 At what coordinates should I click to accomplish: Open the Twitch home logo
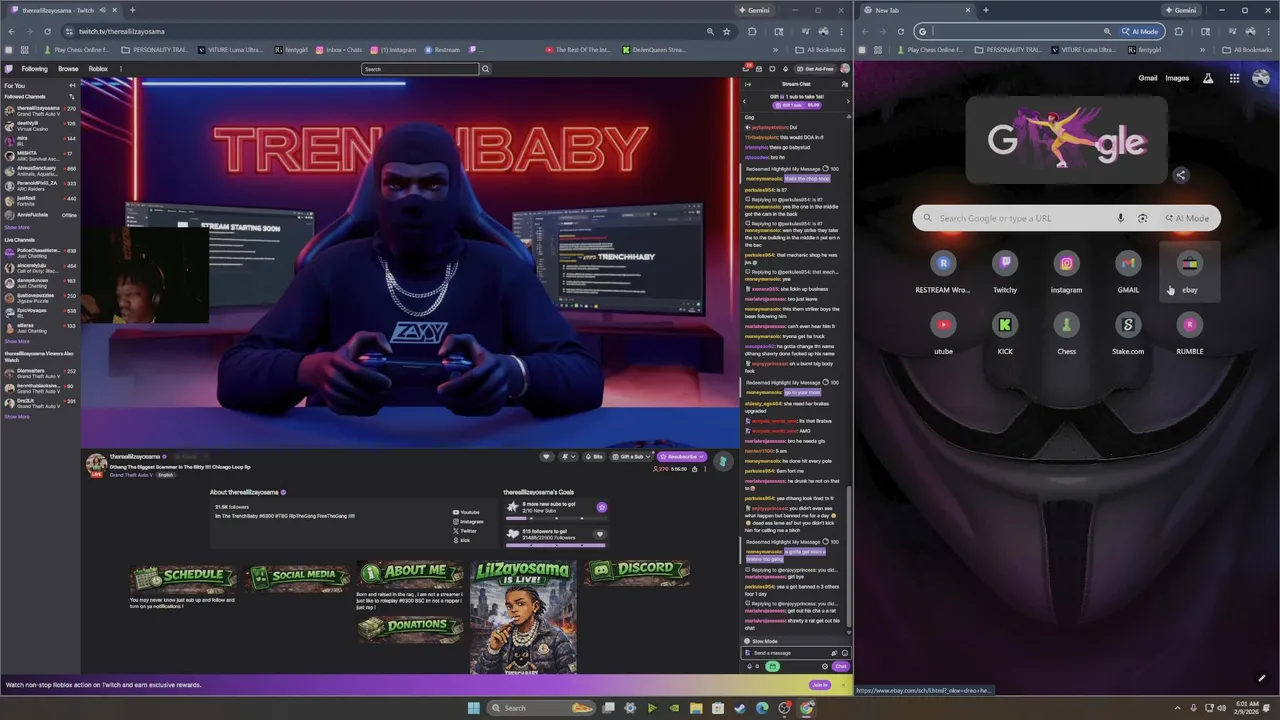coord(9,69)
